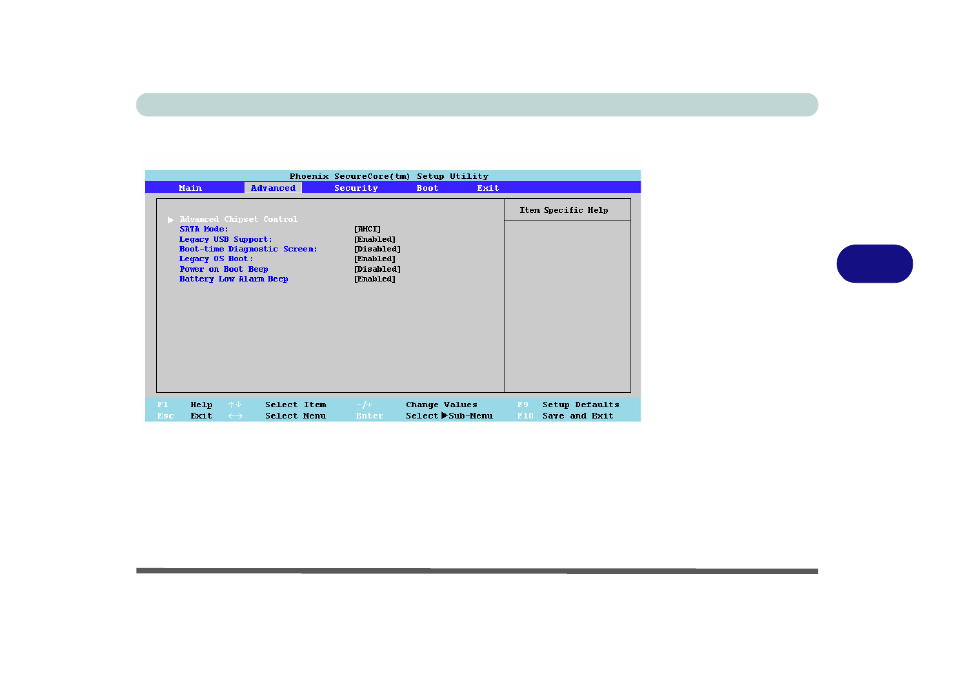
Task: Open the Boot menu tab
Action: coord(427,188)
